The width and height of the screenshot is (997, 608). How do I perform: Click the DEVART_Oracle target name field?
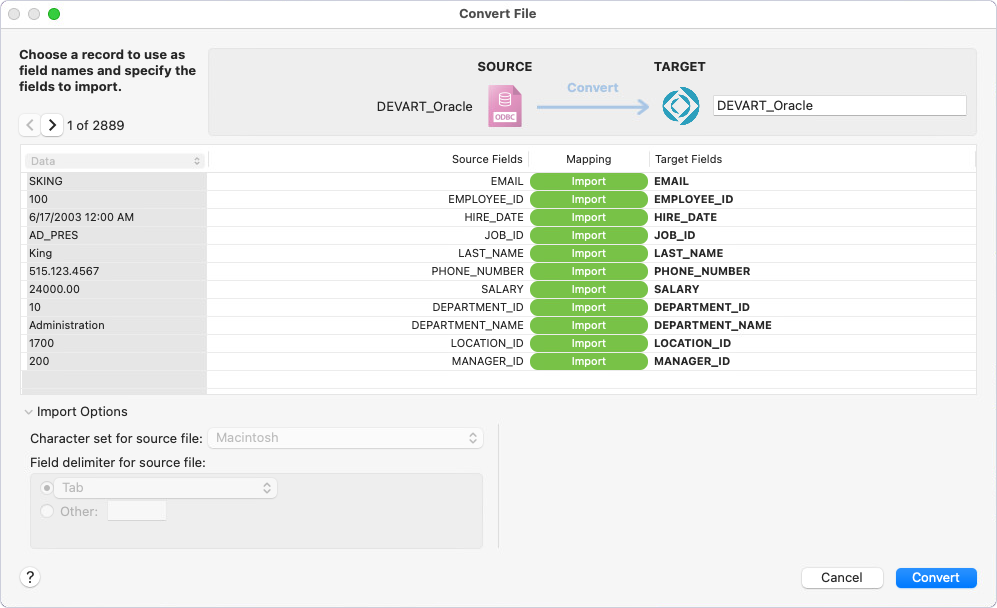840,105
